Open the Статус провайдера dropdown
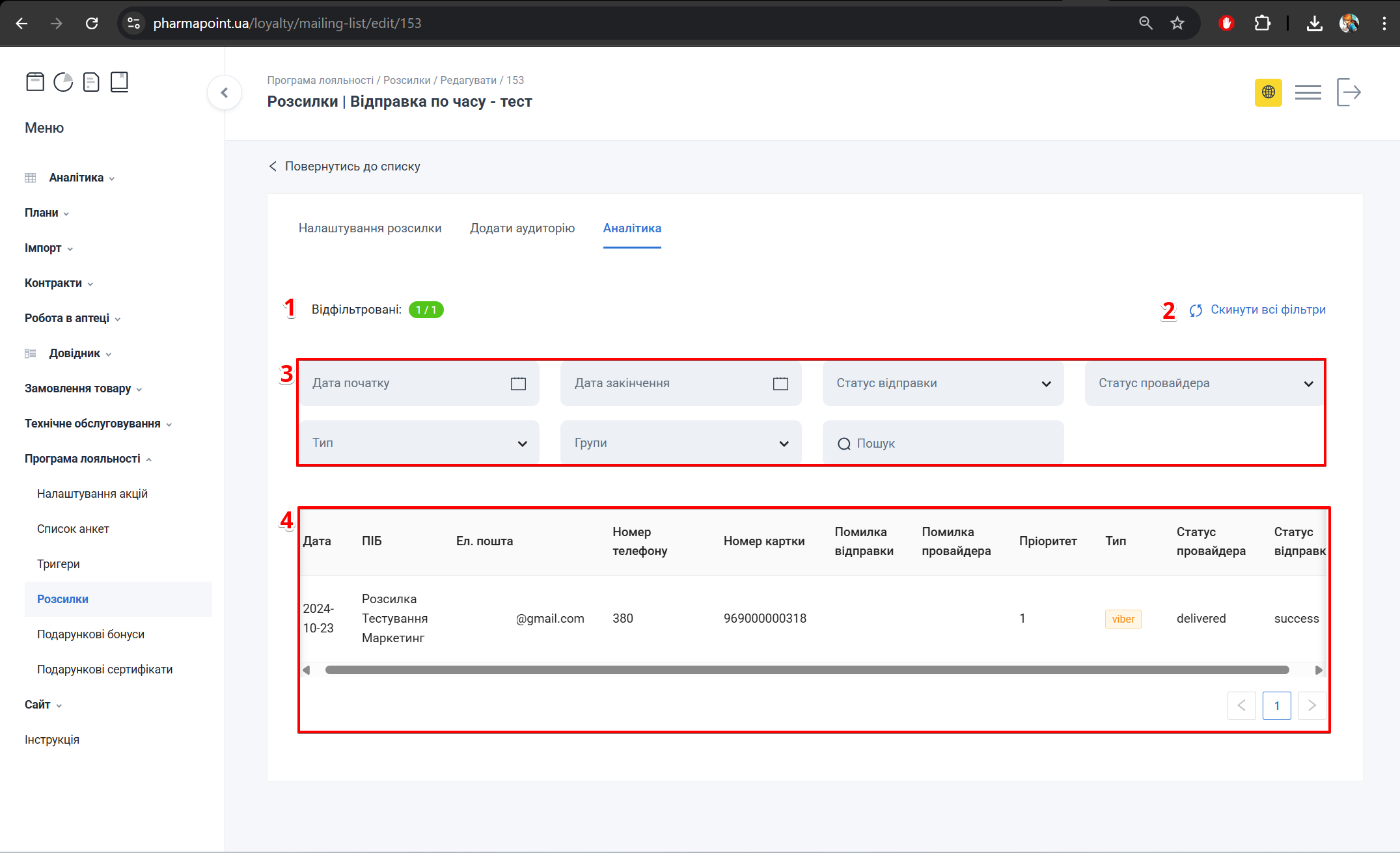The width and height of the screenshot is (1400, 853). pyautogui.click(x=1205, y=383)
